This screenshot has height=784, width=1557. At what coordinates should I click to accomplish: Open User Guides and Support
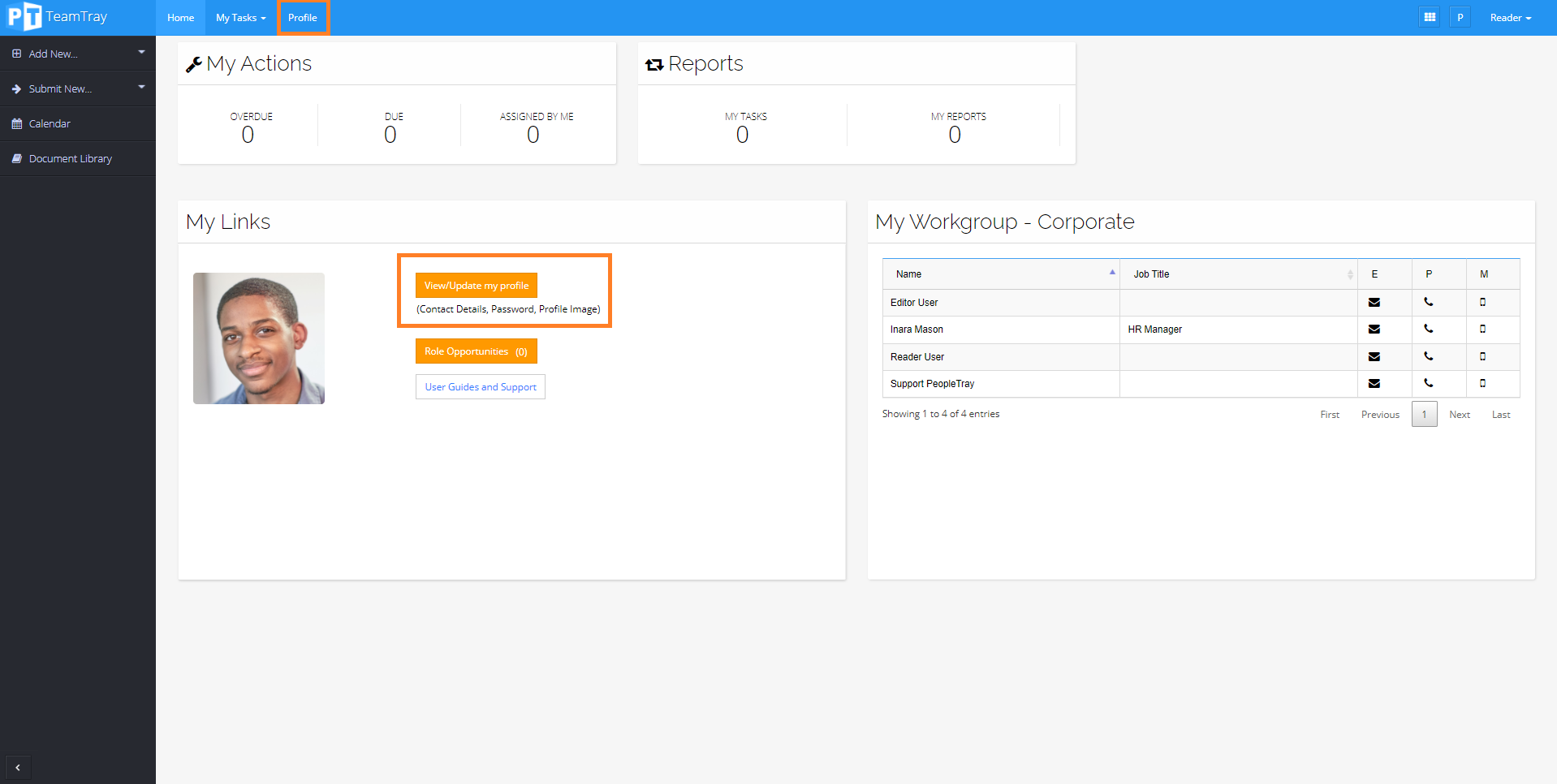480,387
